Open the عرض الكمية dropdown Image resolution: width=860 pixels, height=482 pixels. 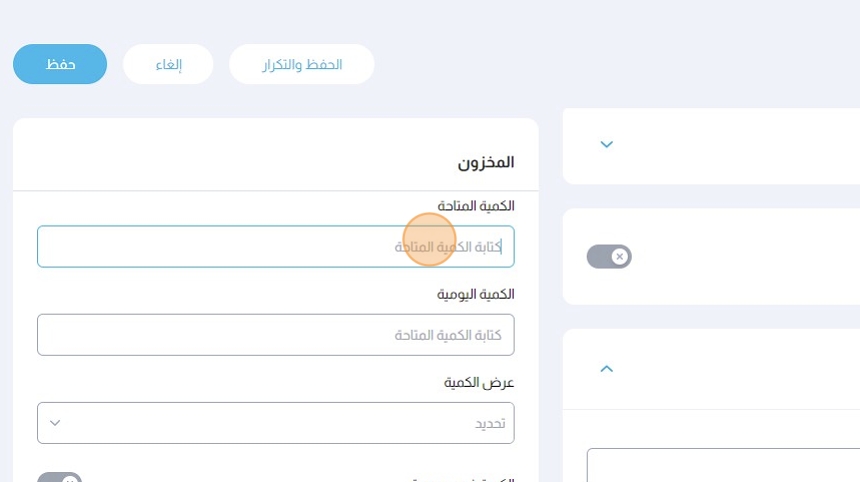click(275, 423)
